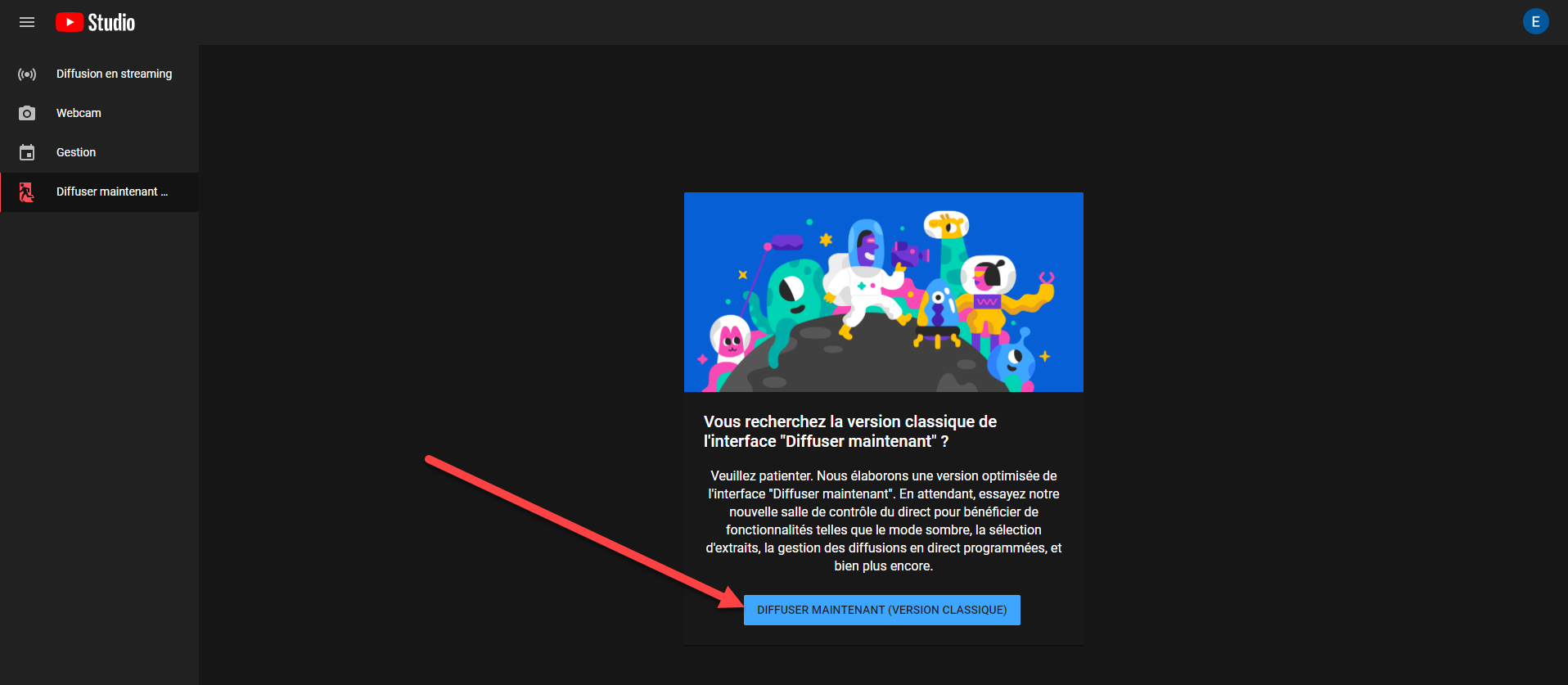Click the streaming broadcast icon in sidebar
Viewport: 1568px width, 685px height.
click(27, 74)
